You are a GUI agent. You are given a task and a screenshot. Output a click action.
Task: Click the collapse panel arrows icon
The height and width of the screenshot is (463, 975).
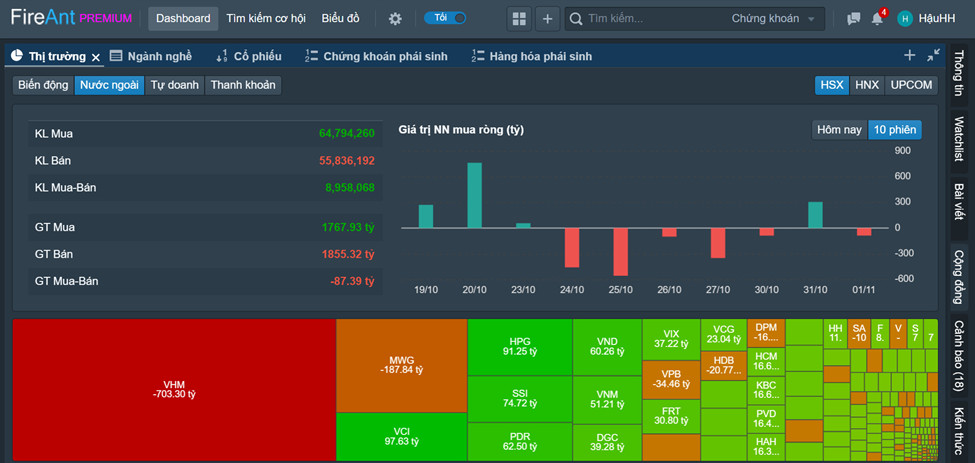[933, 56]
